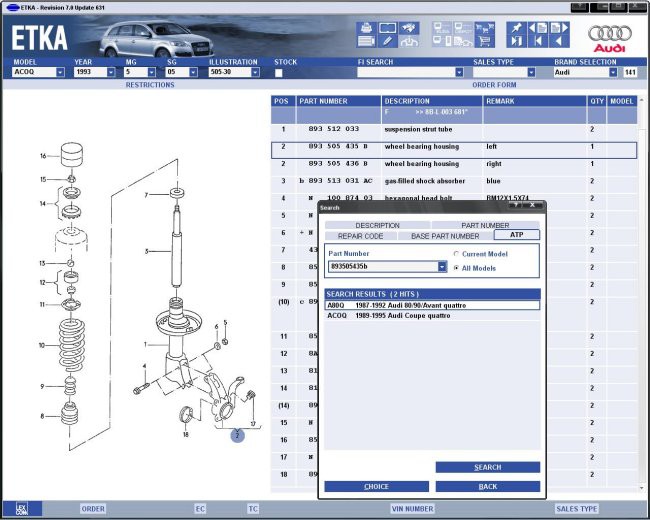Click the TC button in bottom bar

pyautogui.click(x=253, y=509)
